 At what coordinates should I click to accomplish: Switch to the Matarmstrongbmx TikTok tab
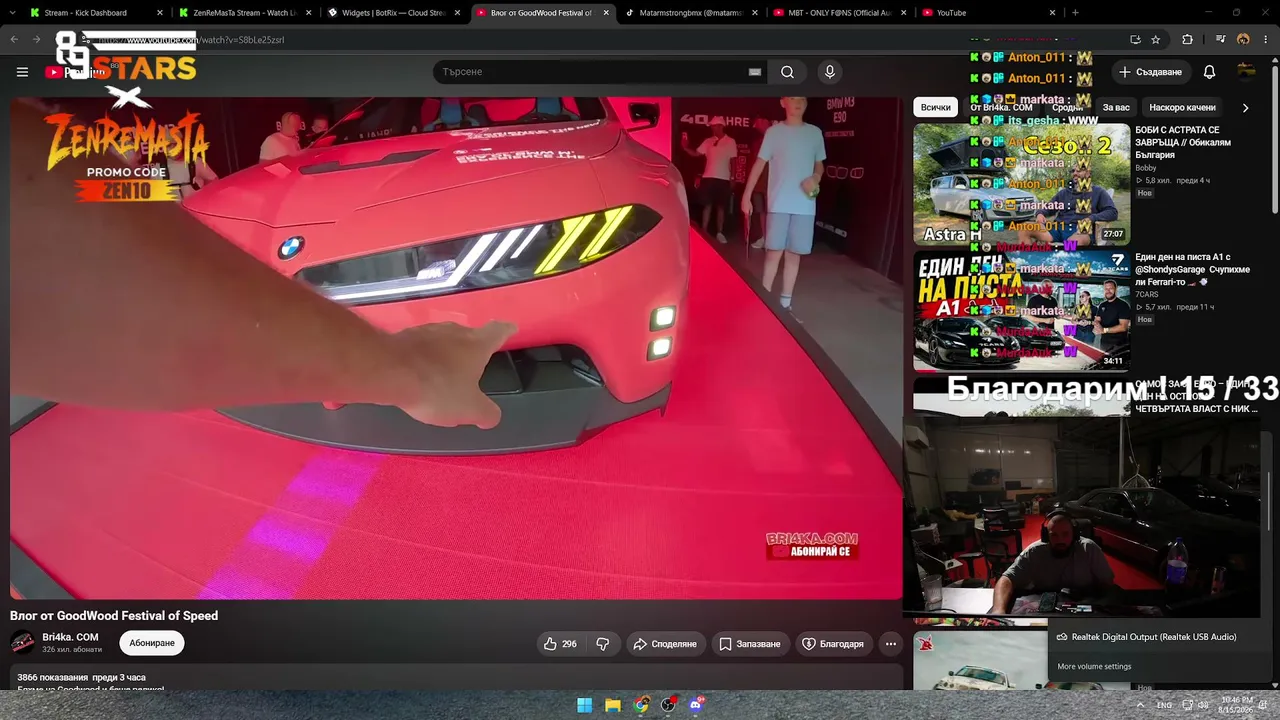[x=692, y=13]
